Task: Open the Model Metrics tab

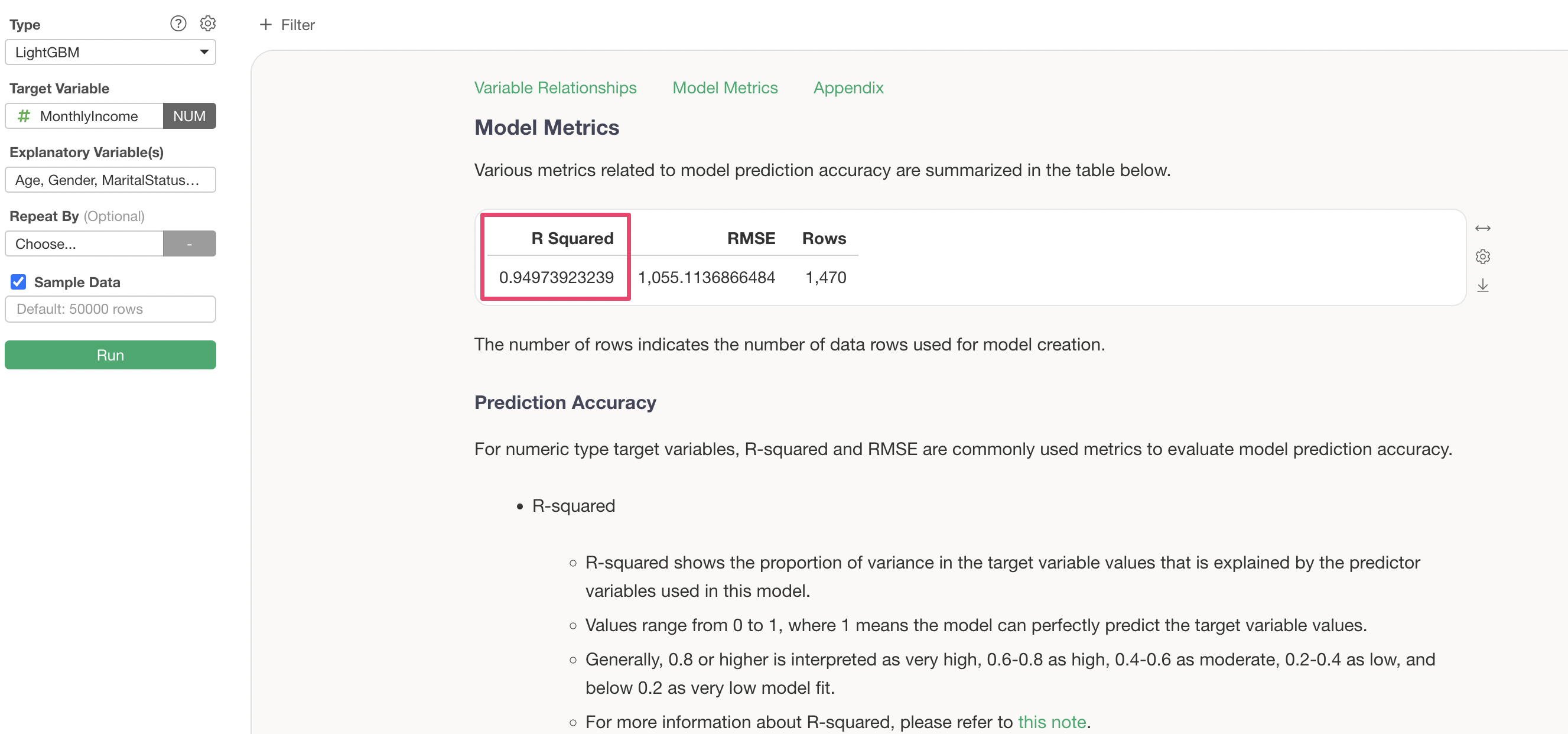Action: pos(724,87)
